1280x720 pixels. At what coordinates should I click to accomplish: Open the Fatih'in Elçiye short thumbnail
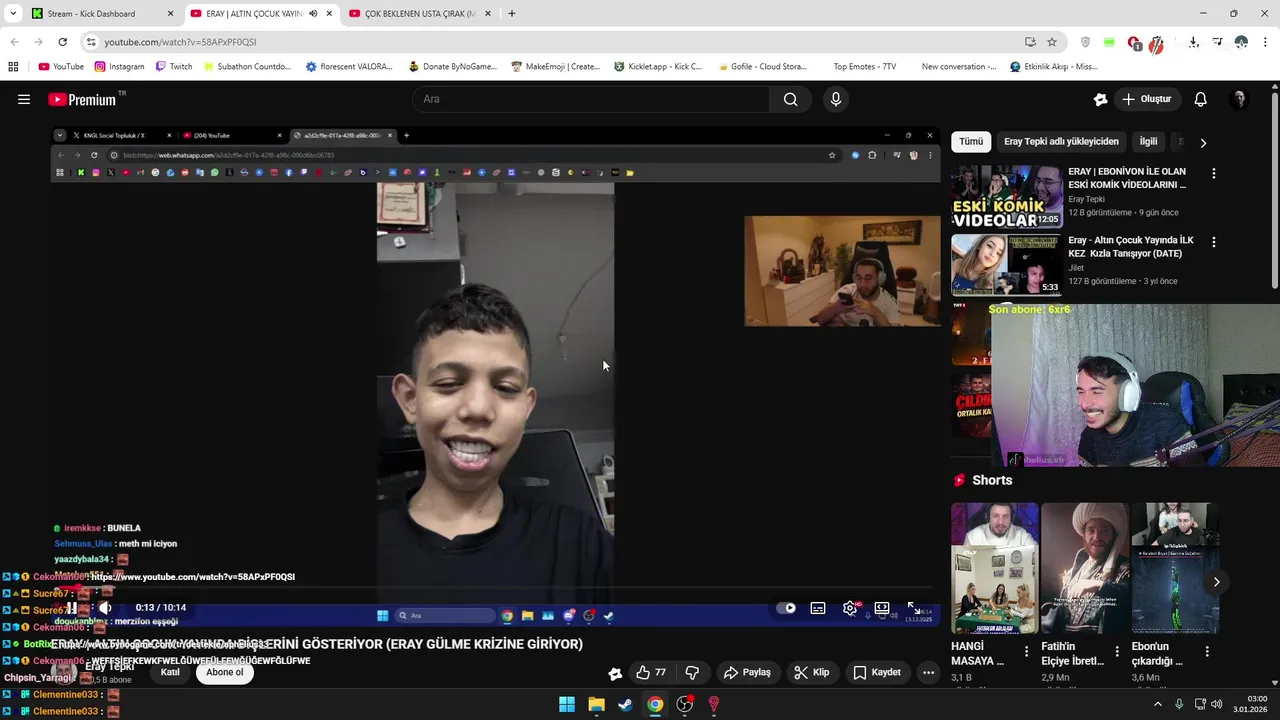[1085, 569]
